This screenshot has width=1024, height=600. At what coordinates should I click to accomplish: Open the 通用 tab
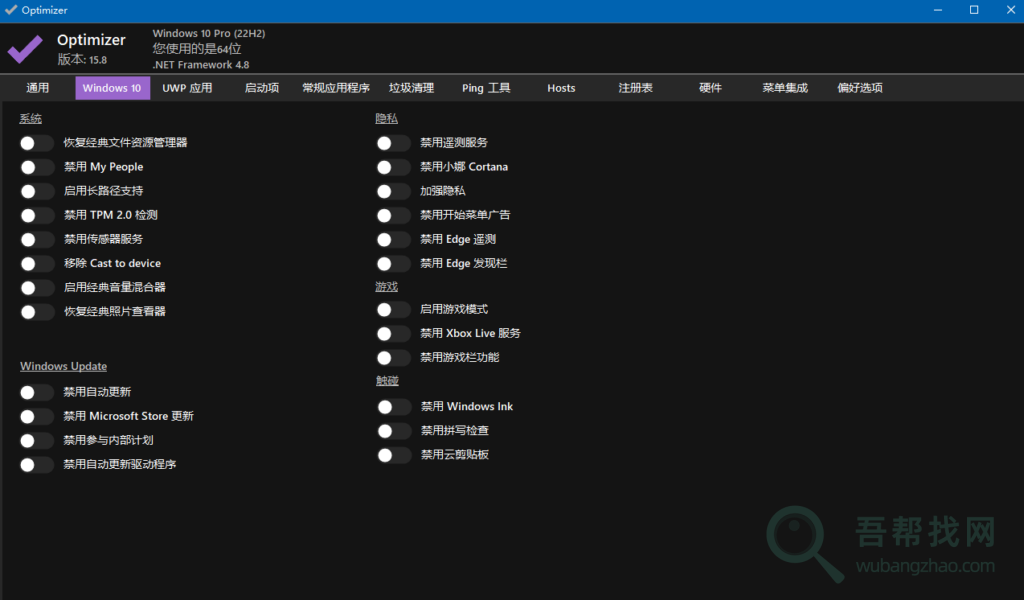point(38,88)
